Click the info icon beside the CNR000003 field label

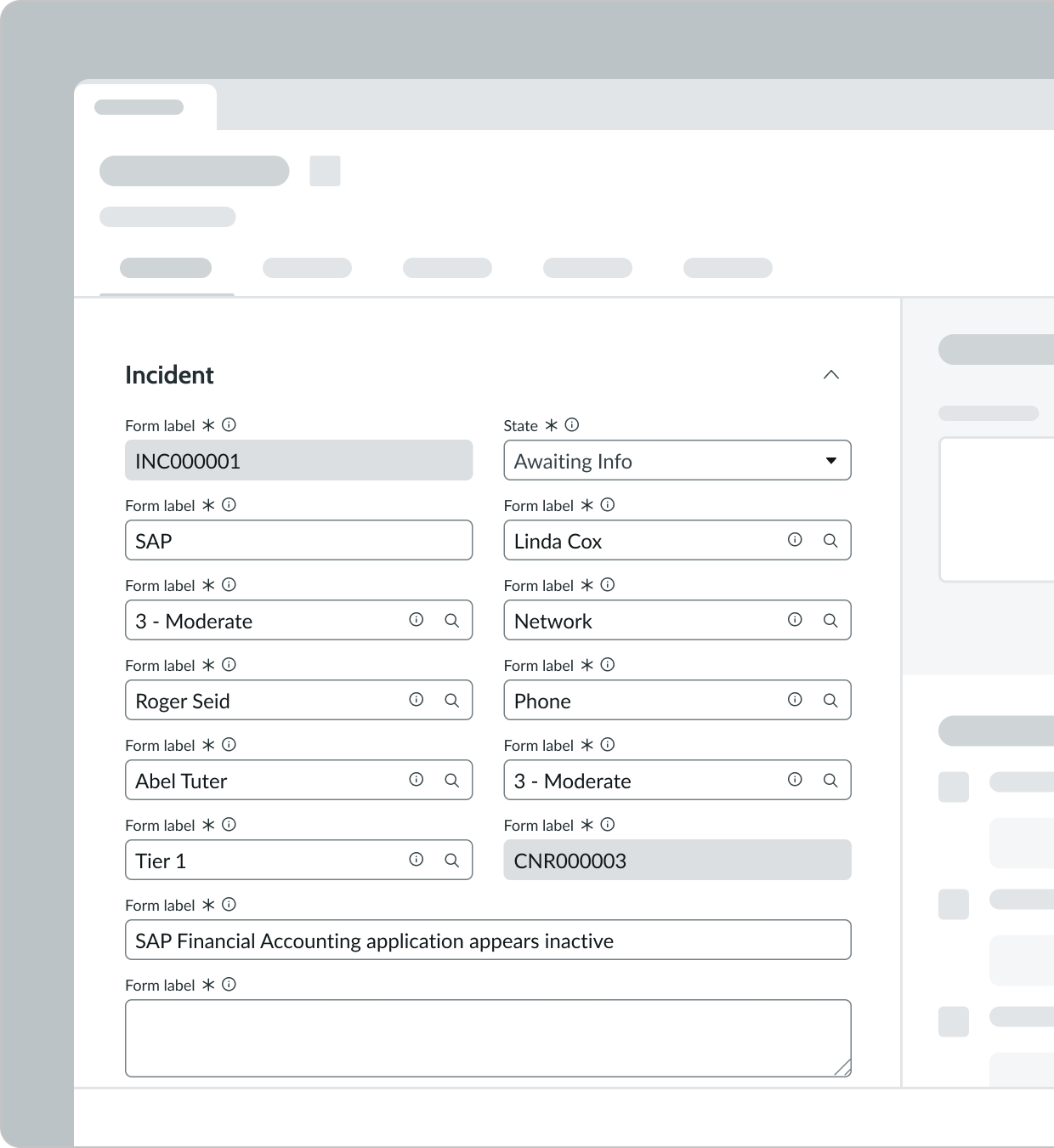607,824
